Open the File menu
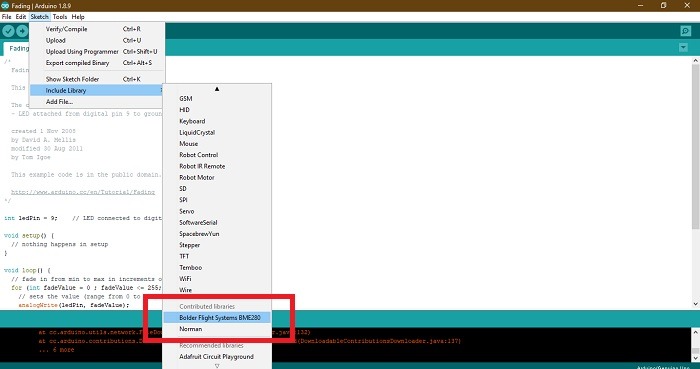 (x=6, y=17)
